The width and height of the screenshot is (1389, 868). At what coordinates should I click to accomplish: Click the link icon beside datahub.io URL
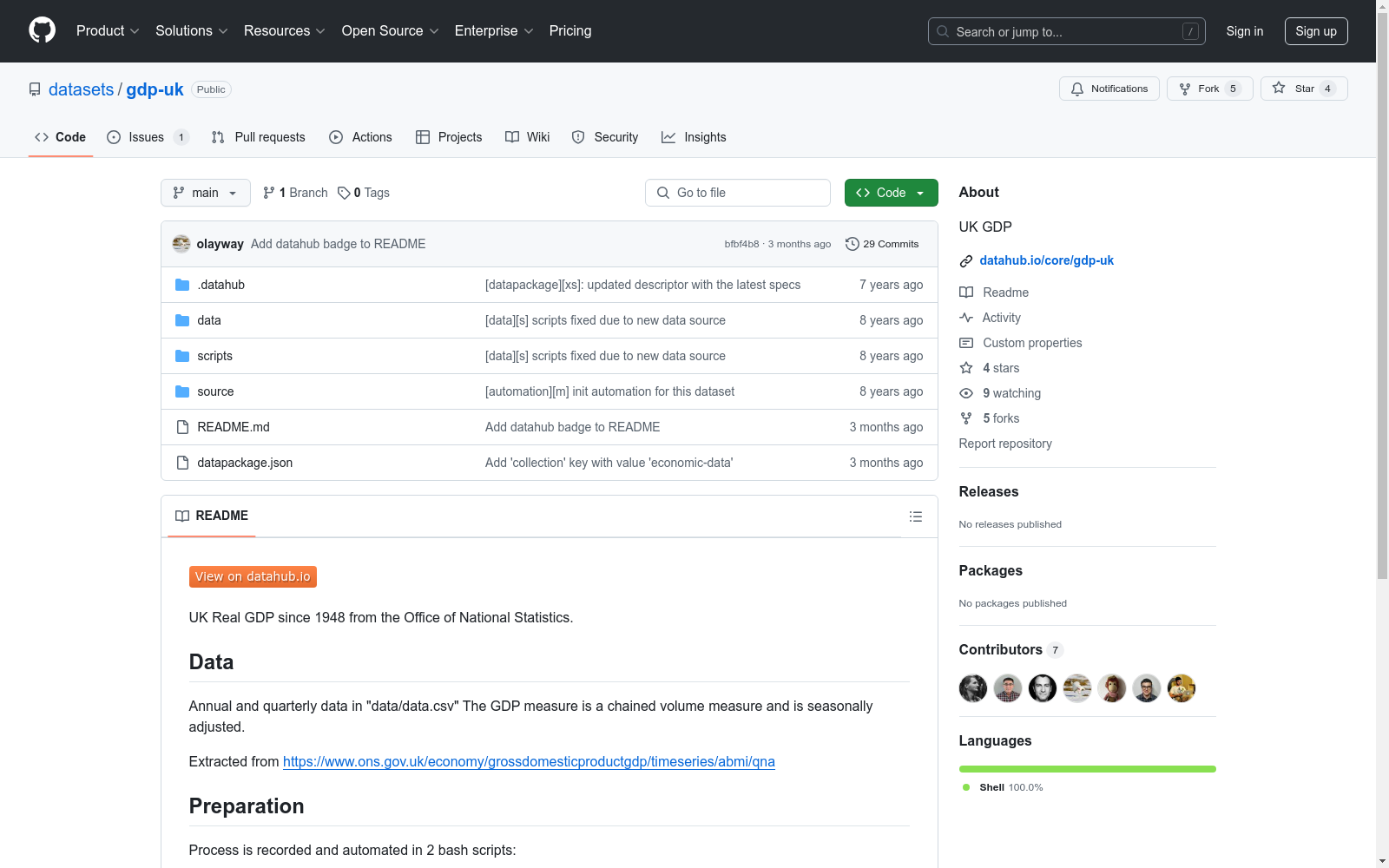(x=966, y=261)
